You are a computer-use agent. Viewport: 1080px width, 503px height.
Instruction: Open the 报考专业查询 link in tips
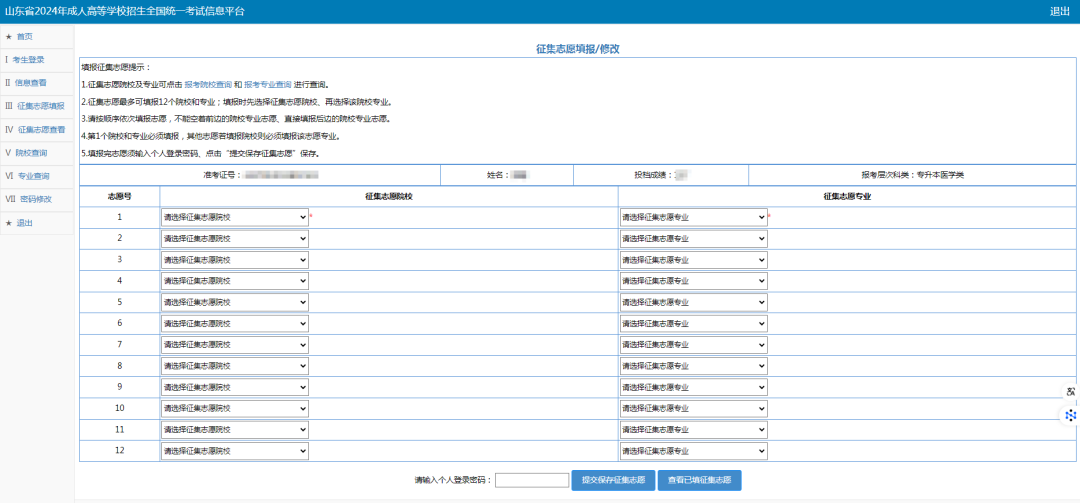pos(267,85)
